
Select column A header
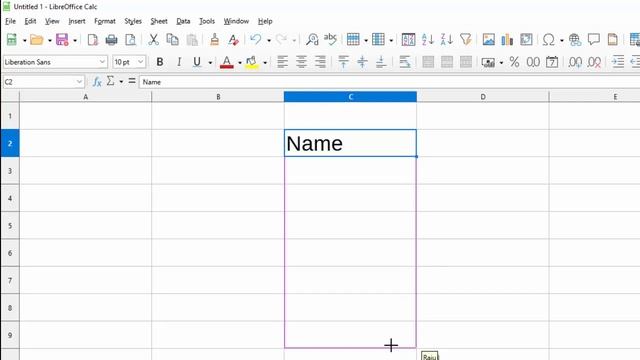[x=85, y=97]
